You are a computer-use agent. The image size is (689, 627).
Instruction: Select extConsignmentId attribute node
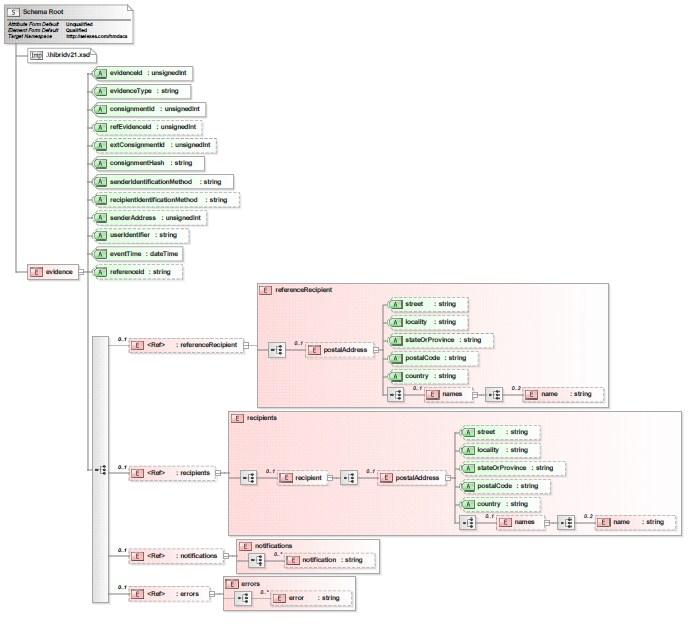[x=155, y=145]
